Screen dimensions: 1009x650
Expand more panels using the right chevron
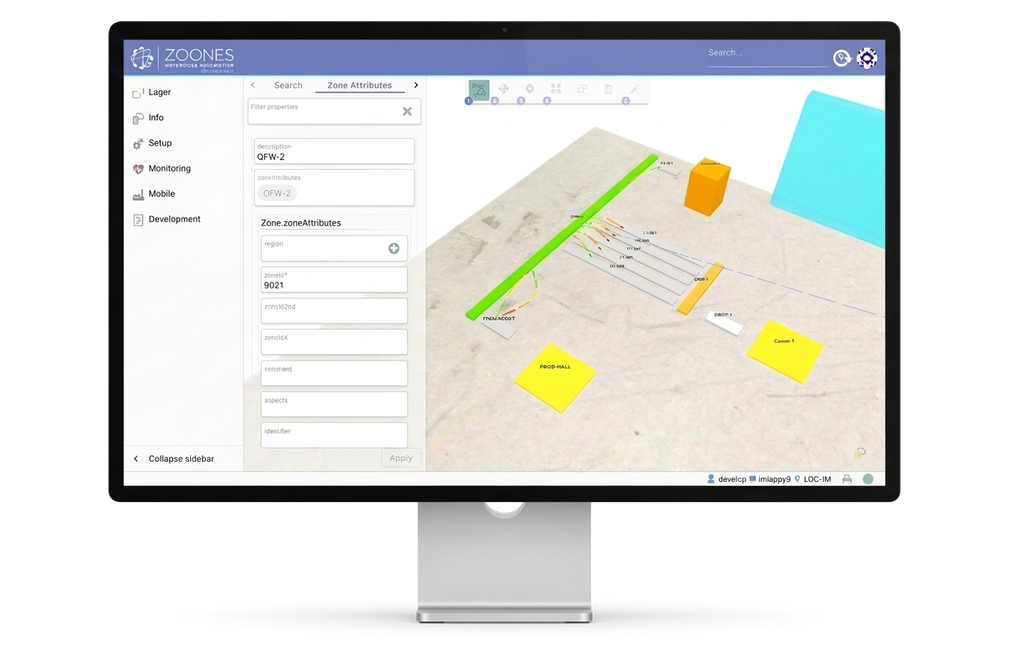416,85
